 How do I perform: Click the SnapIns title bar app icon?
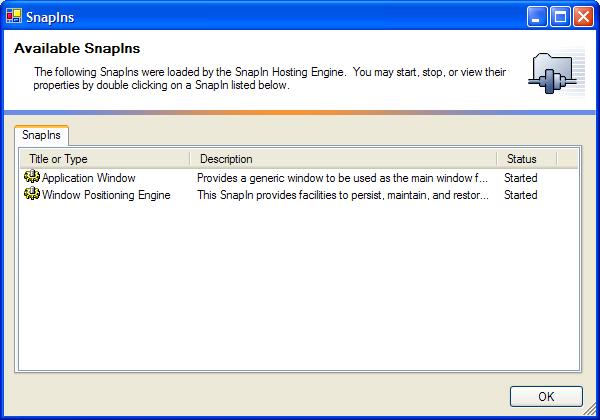coord(14,16)
